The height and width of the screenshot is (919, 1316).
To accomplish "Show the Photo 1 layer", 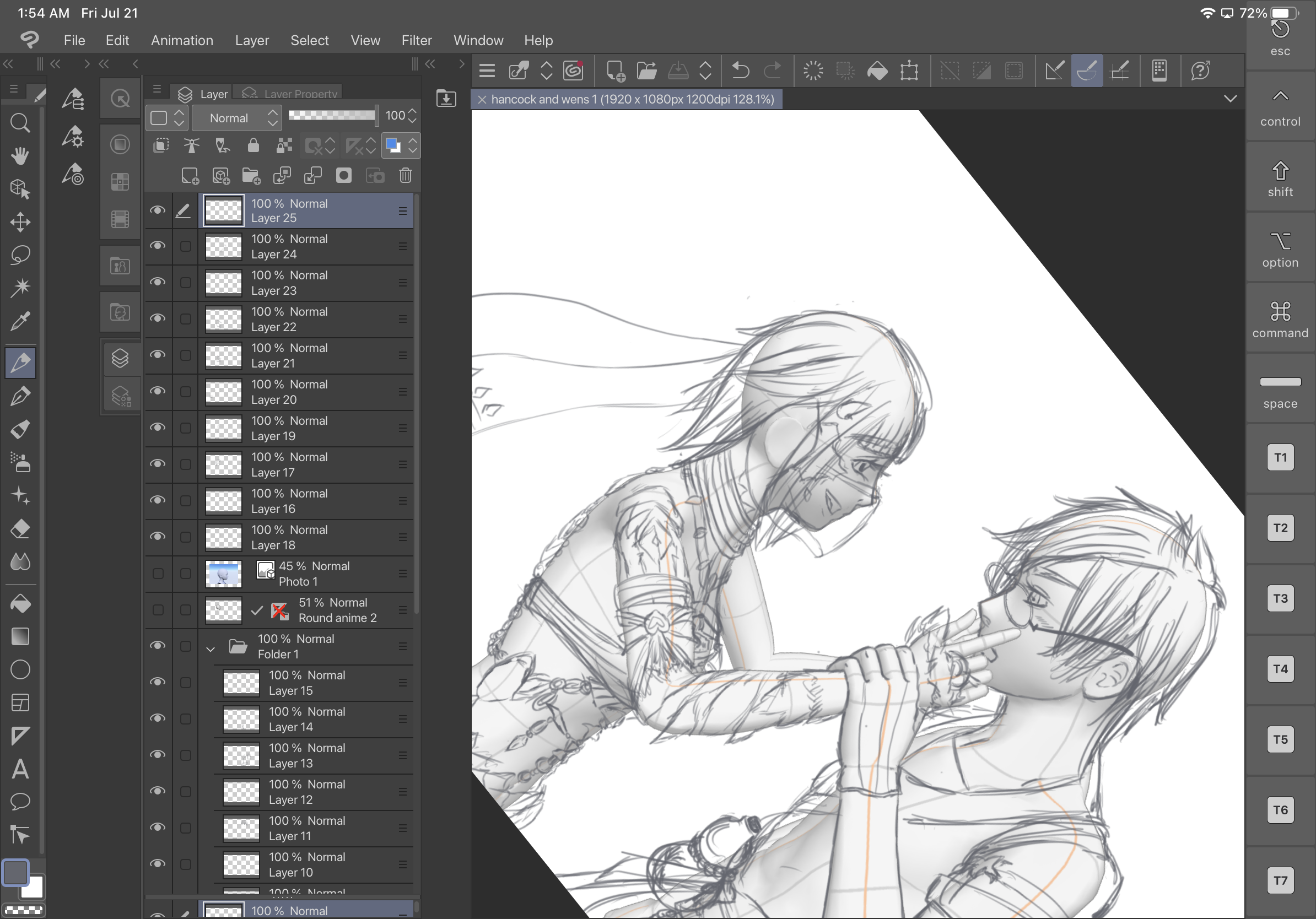I will pos(158,574).
